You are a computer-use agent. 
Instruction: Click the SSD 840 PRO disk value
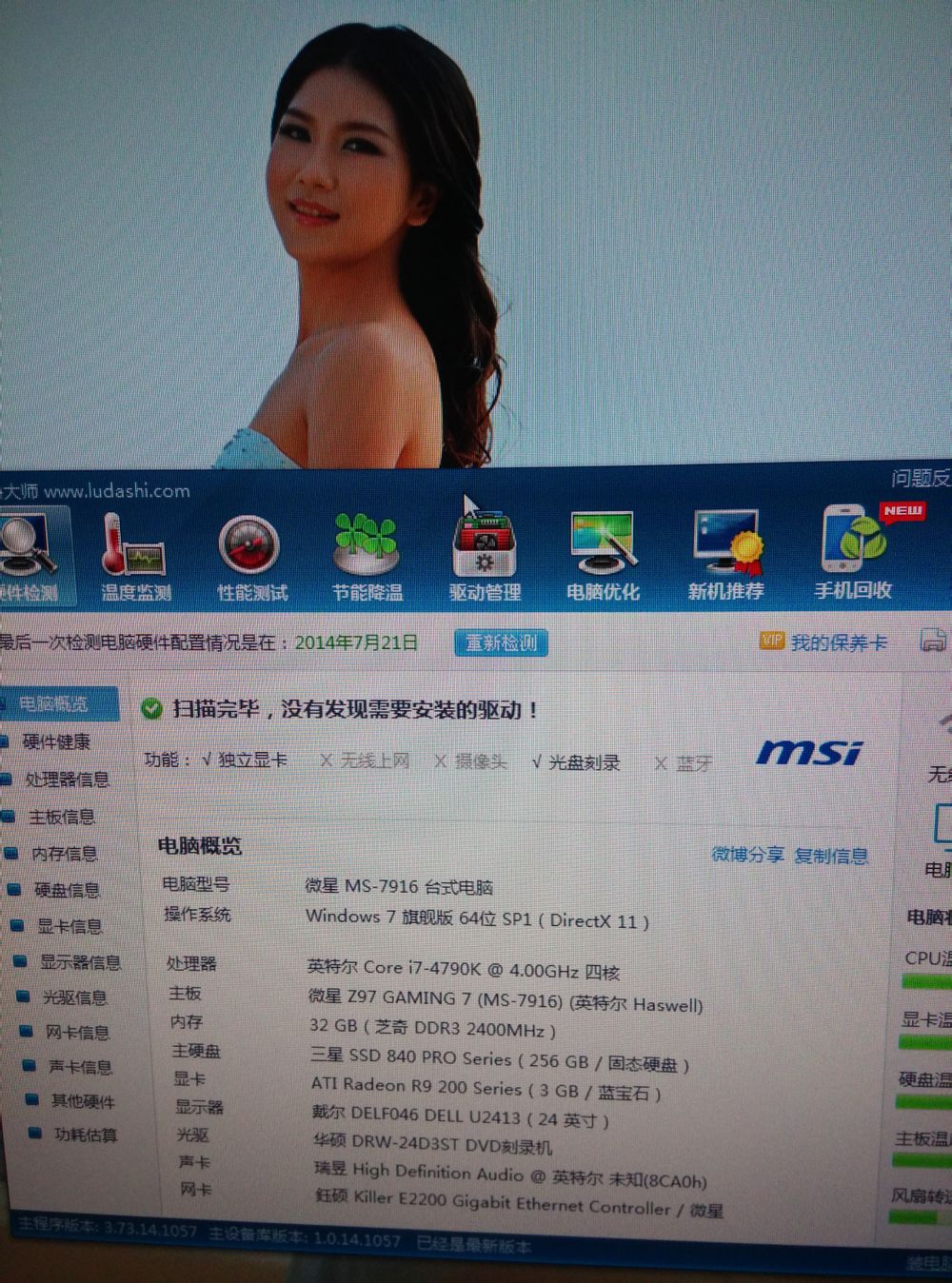tap(500, 1059)
